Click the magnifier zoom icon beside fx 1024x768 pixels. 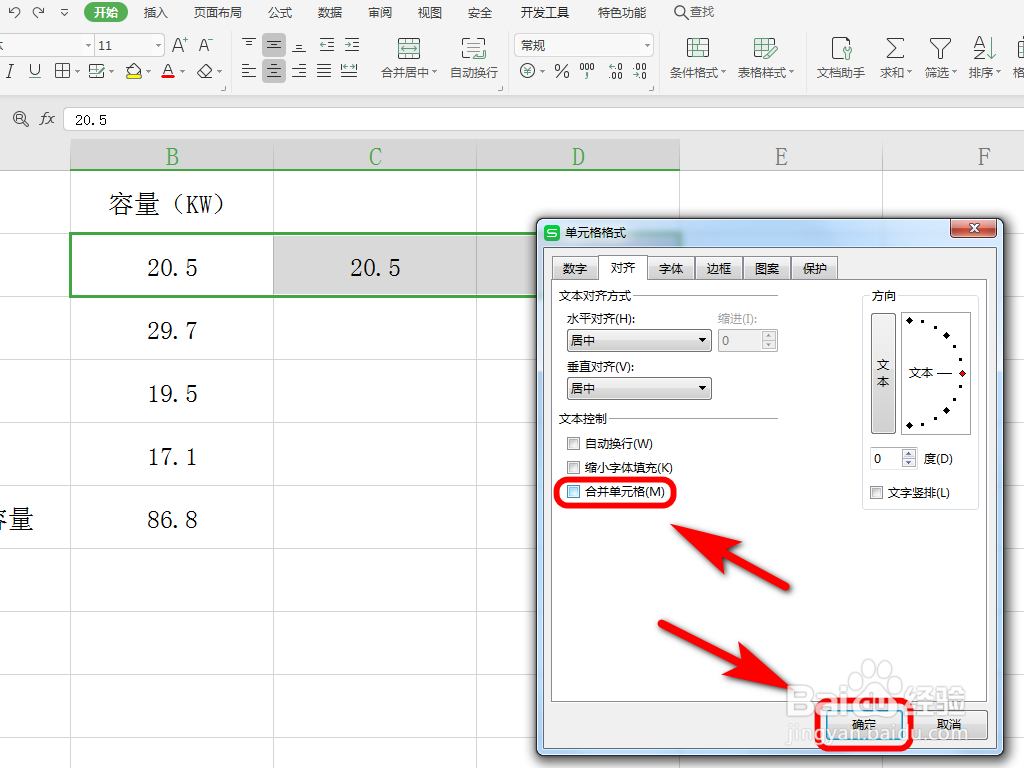(21, 119)
